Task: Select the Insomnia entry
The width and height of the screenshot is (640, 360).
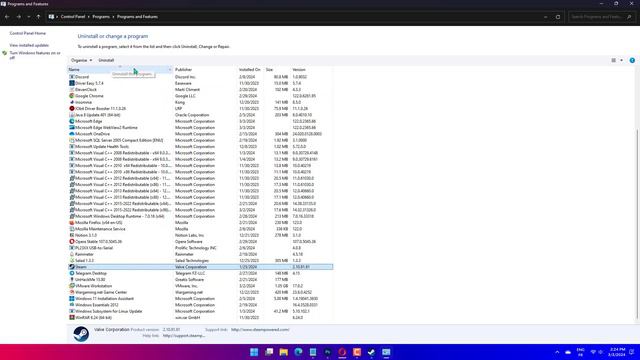Action: (200, 102)
